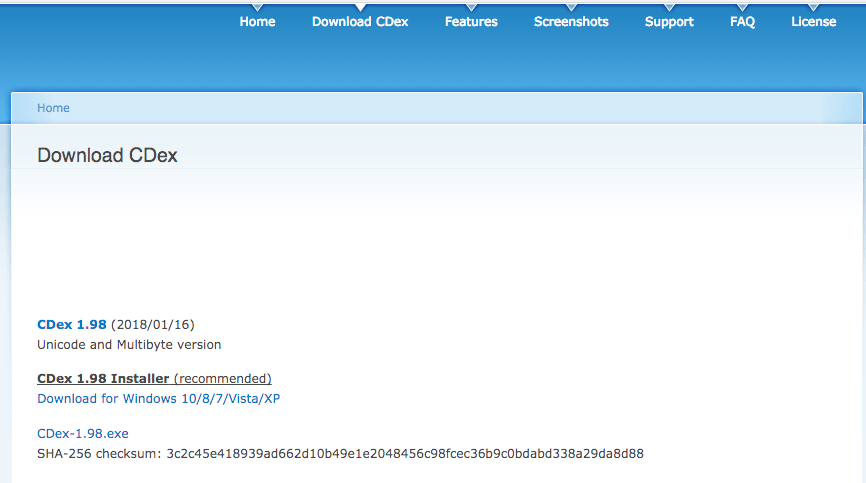Image resolution: width=866 pixels, height=483 pixels.
Task: Click the (2018/01/16) release date text
Action: click(153, 325)
